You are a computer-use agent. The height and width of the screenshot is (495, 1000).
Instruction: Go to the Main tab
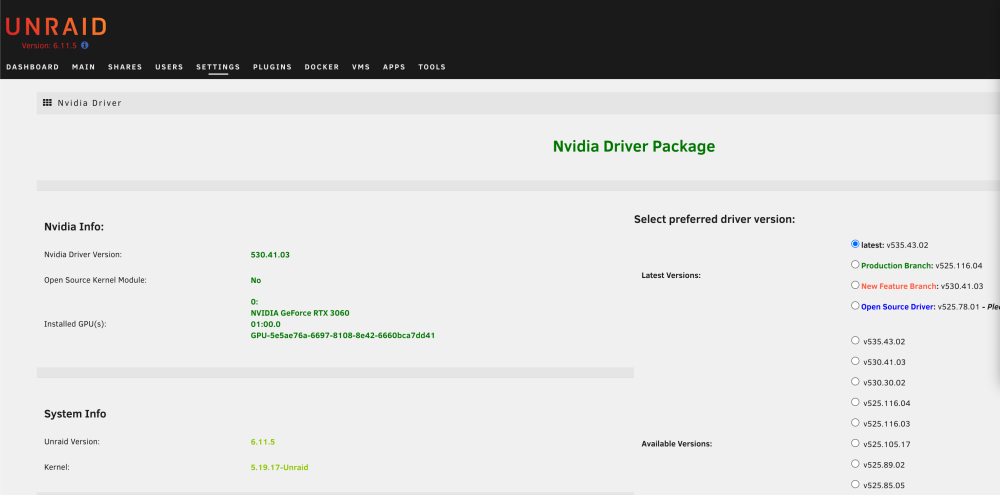pyautogui.click(x=84, y=67)
